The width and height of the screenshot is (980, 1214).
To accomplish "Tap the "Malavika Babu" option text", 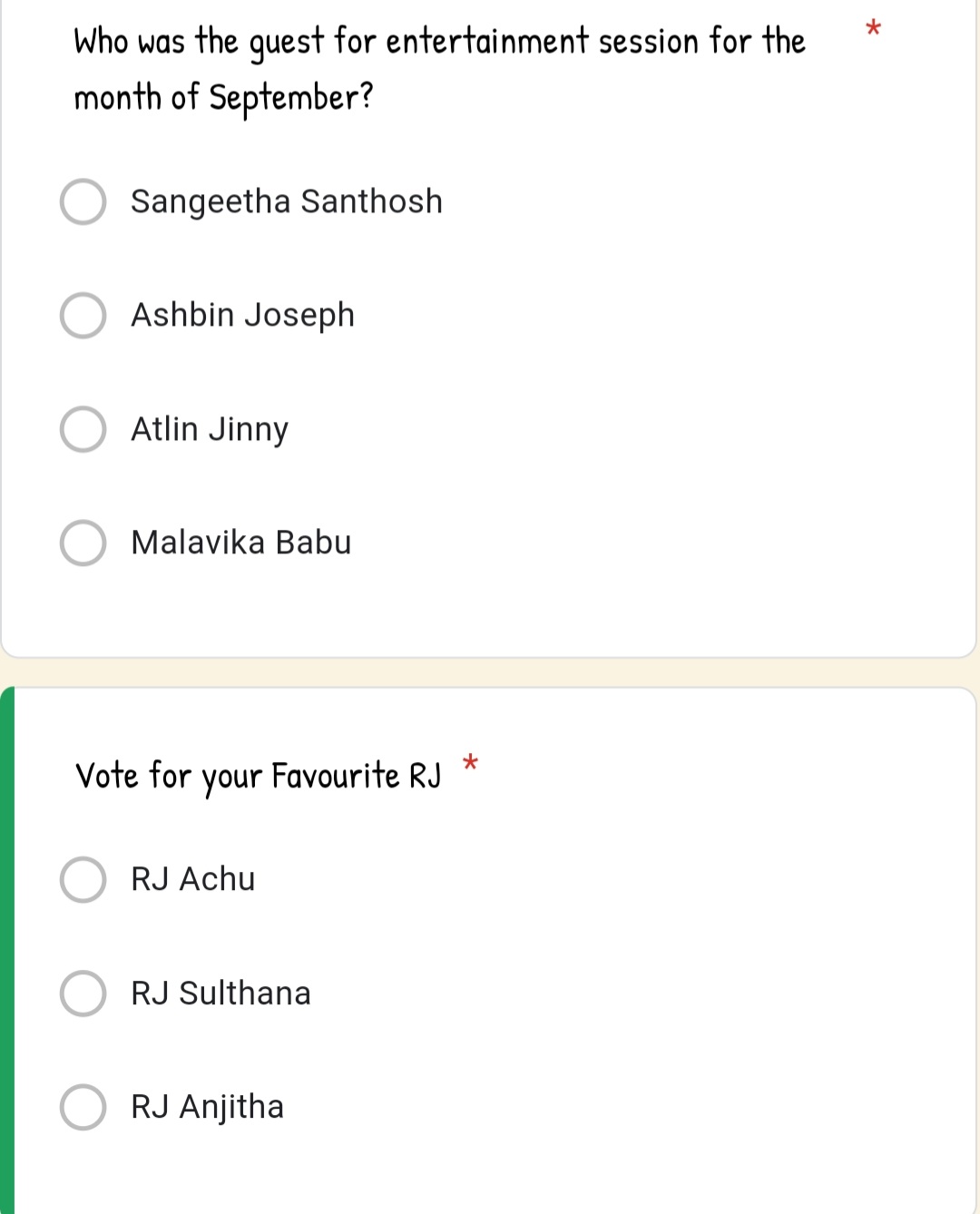I will 240,543.
